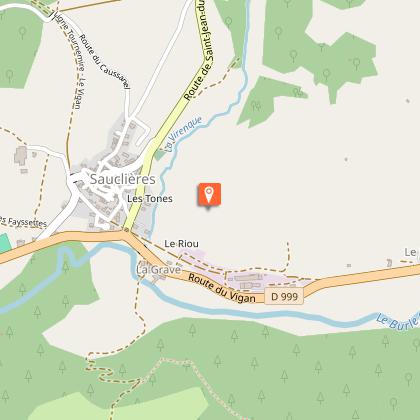Select the D 999 road shield
The height and width of the screenshot is (420, 420).
pos(284,296)
